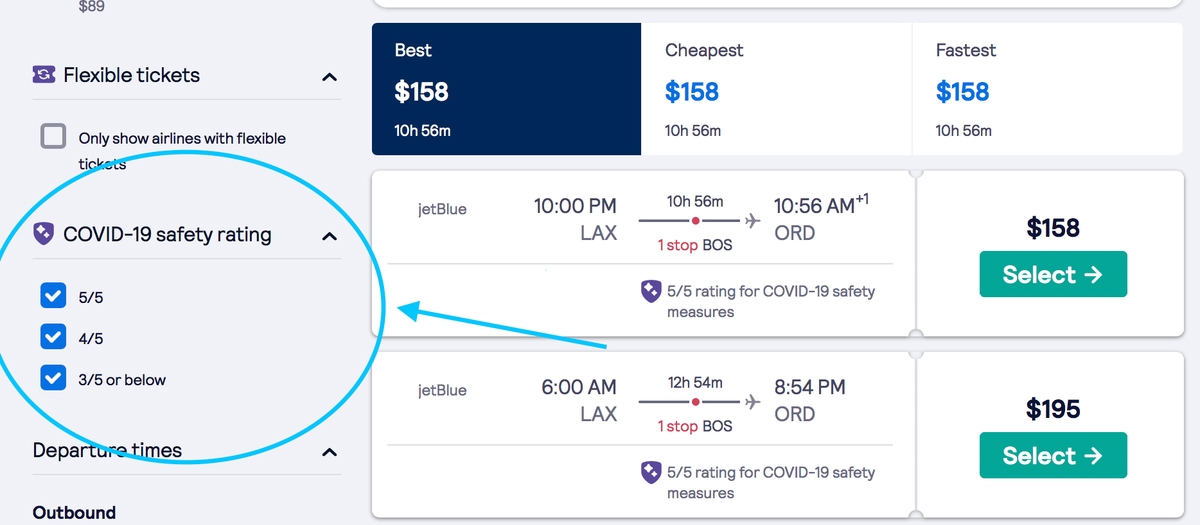Click the shield icon in the $158 flight
Viewport: 1200px width, 525px height.
pyautogui.click(x=651, y=292)
